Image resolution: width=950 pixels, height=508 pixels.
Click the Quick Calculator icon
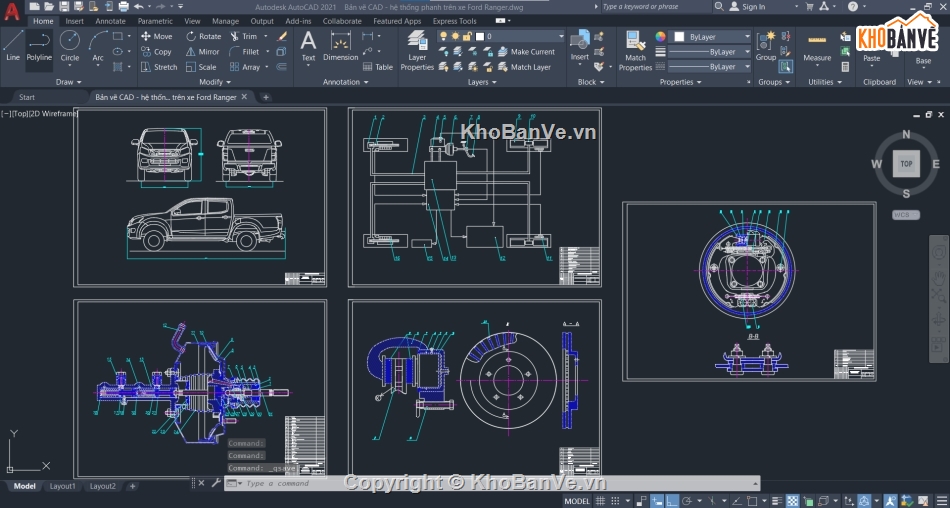tap(845, 67)
